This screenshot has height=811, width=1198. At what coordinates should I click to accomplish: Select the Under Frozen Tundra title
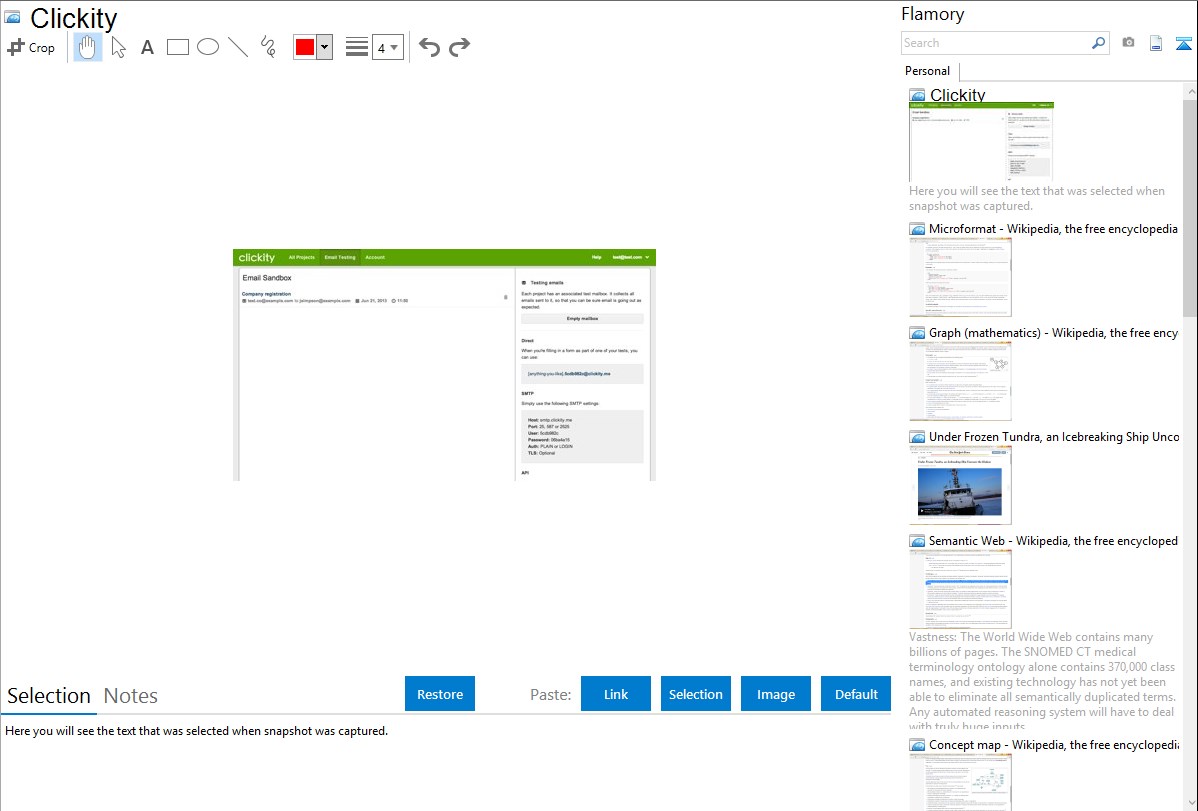click(x=1054, y=436)
